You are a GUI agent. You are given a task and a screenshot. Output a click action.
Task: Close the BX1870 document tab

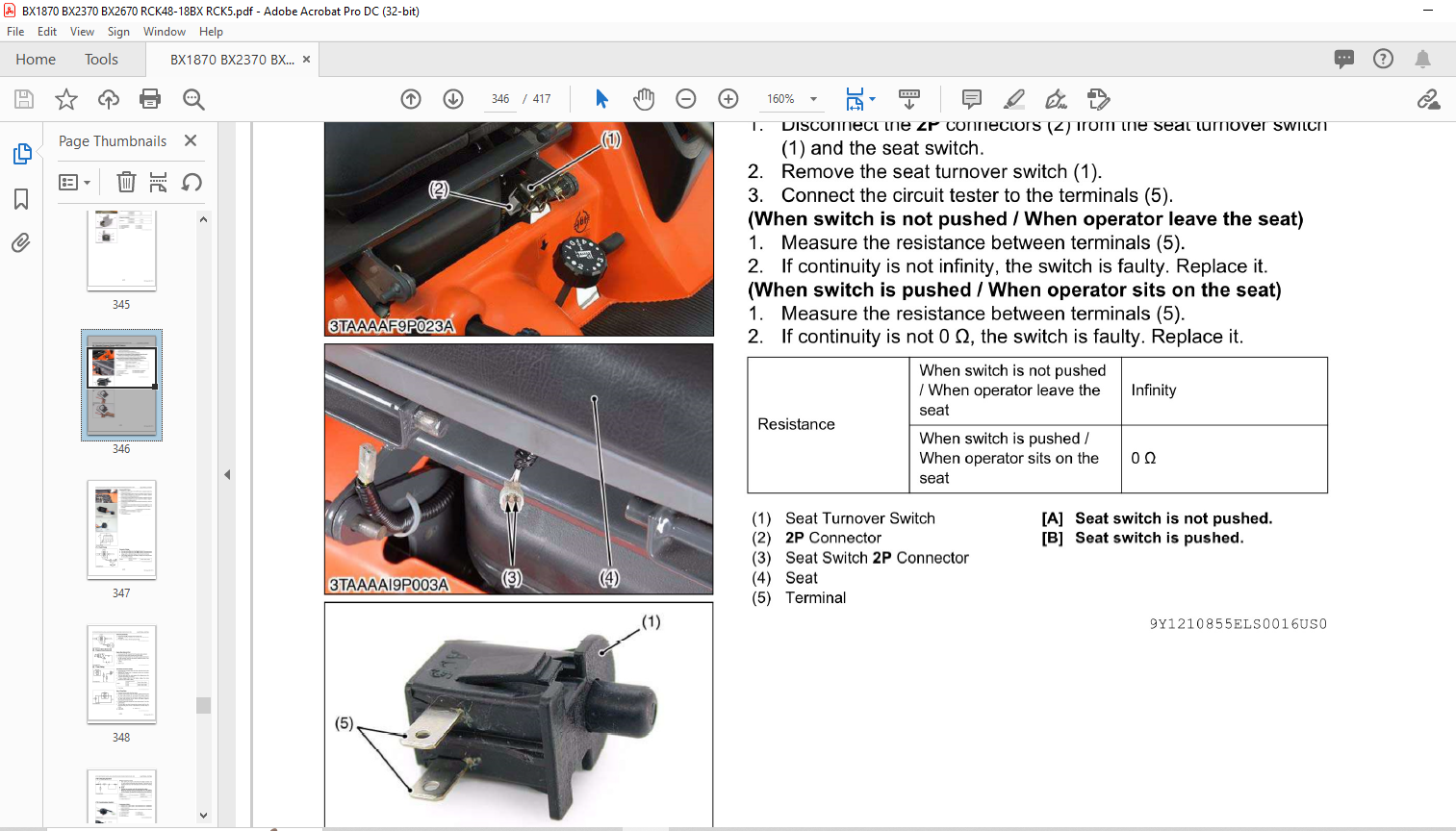(306, 60)
